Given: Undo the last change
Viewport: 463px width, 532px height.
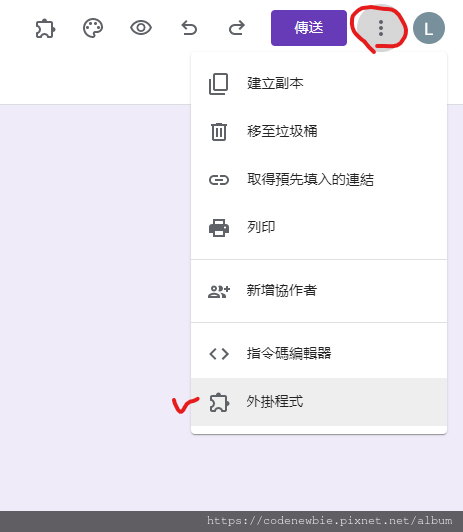Looking at the screenshot, I should pyautogui.click(x=189, y=28).
